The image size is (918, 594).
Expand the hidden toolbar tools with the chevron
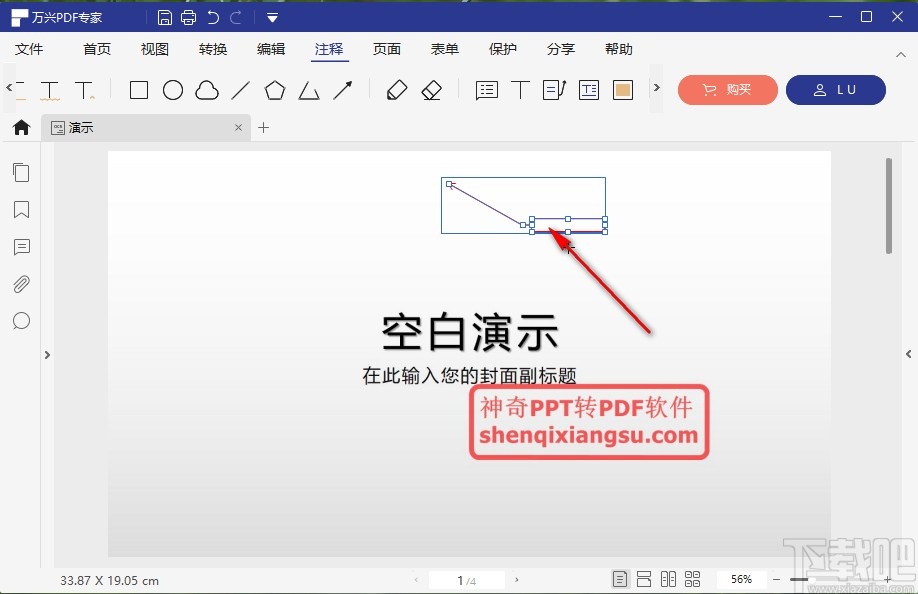point(657,90)
